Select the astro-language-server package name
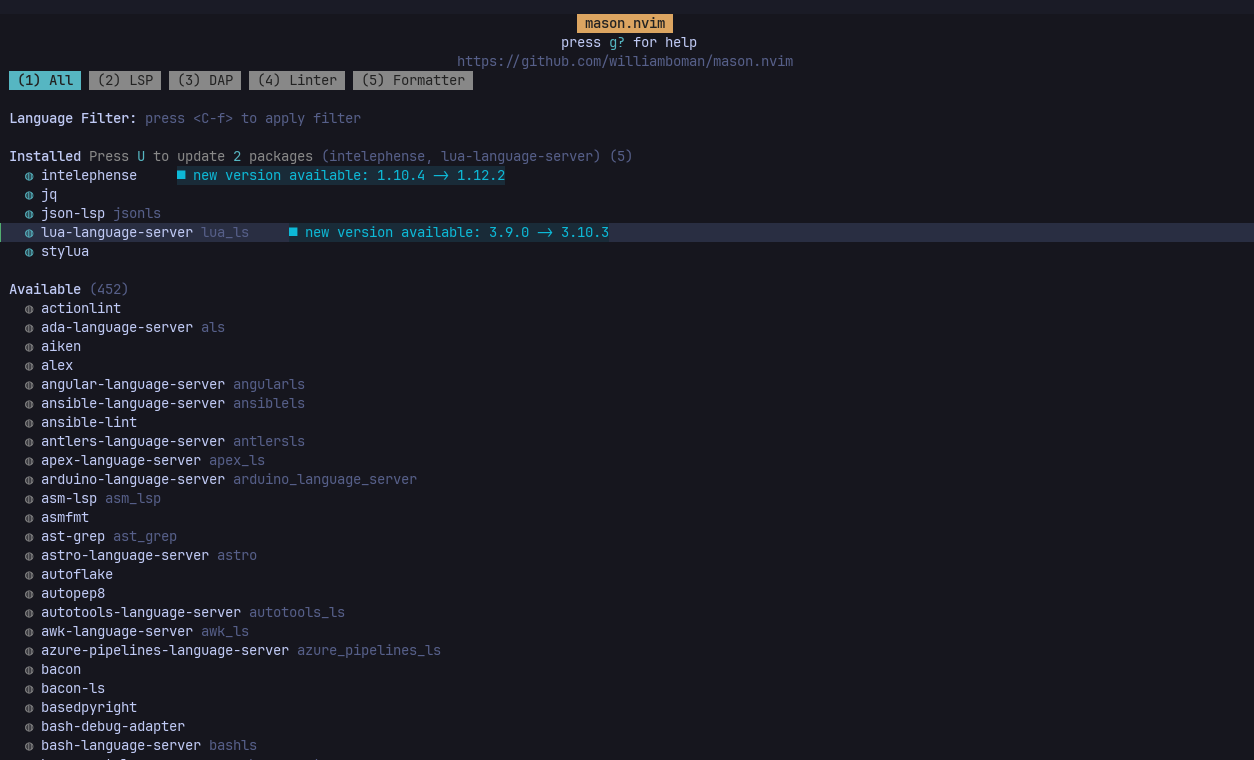1254x760 pixels. 125,556
